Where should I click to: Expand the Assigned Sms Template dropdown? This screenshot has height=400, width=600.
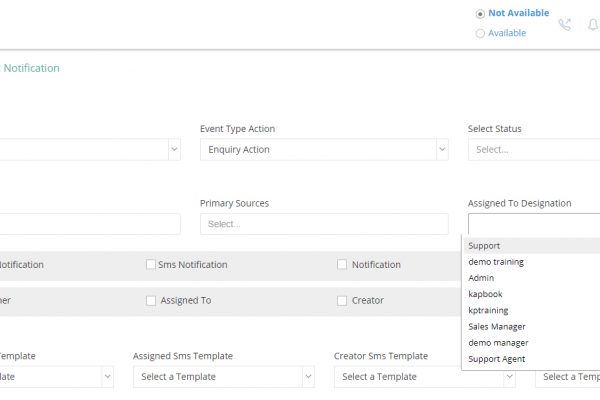pyautogui.click(x=224, y=377)
